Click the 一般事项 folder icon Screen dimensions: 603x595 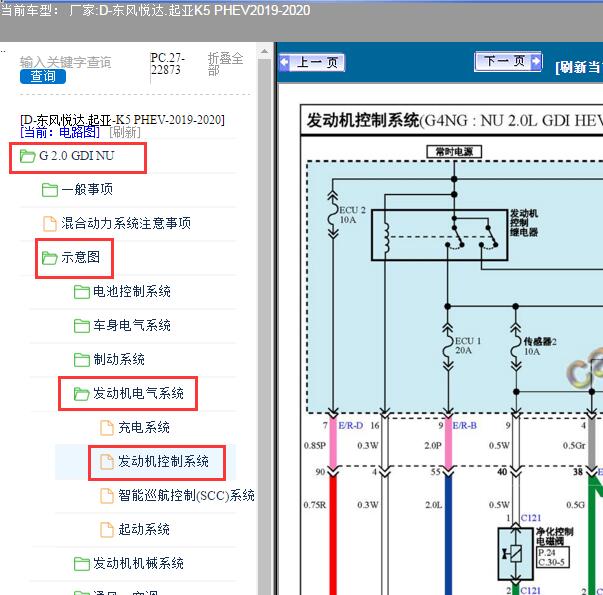pos(50,190)
